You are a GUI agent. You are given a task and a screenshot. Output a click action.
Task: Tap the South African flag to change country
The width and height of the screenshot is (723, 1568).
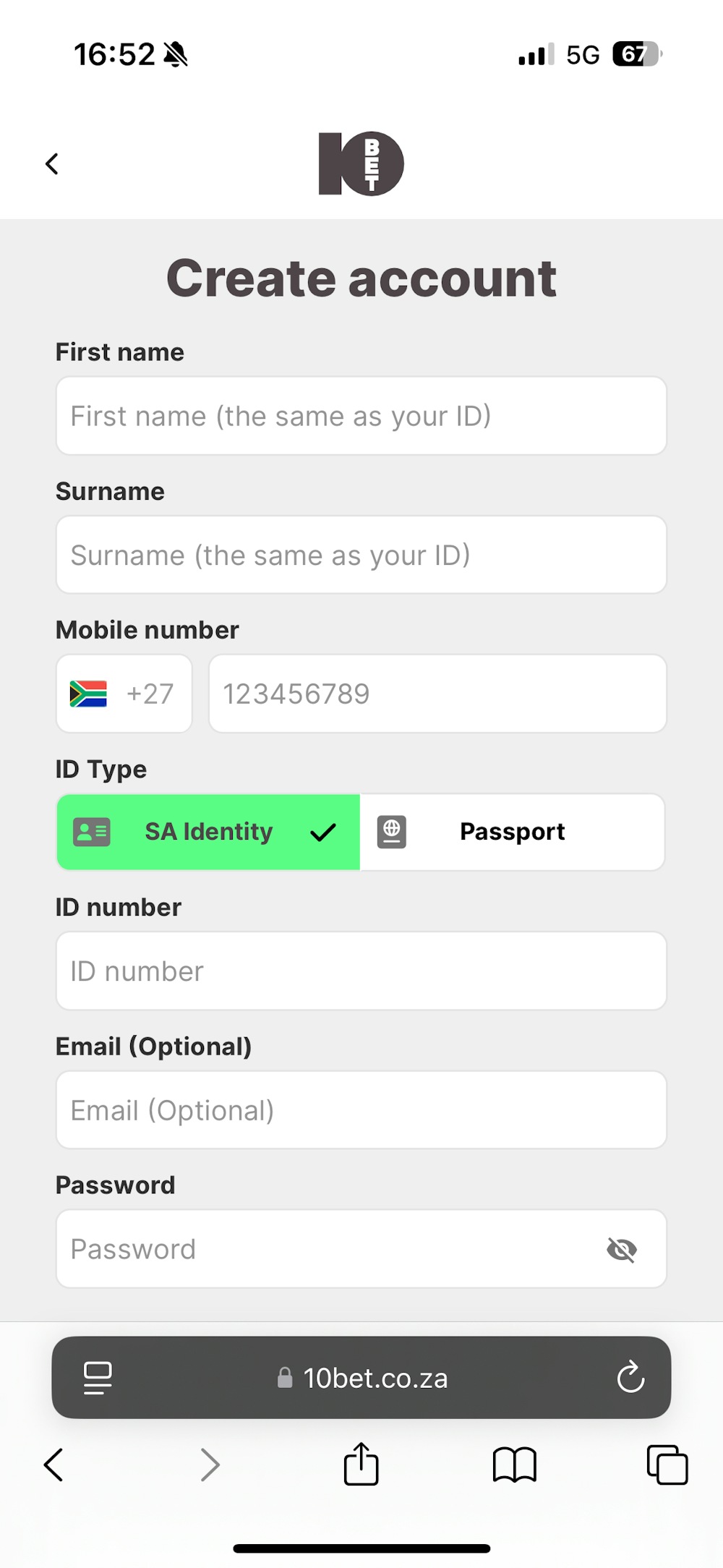pos(88,694)
